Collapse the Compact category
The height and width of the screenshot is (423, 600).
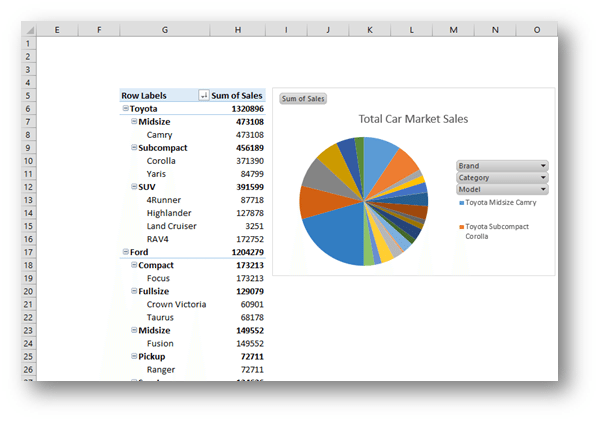134,265
